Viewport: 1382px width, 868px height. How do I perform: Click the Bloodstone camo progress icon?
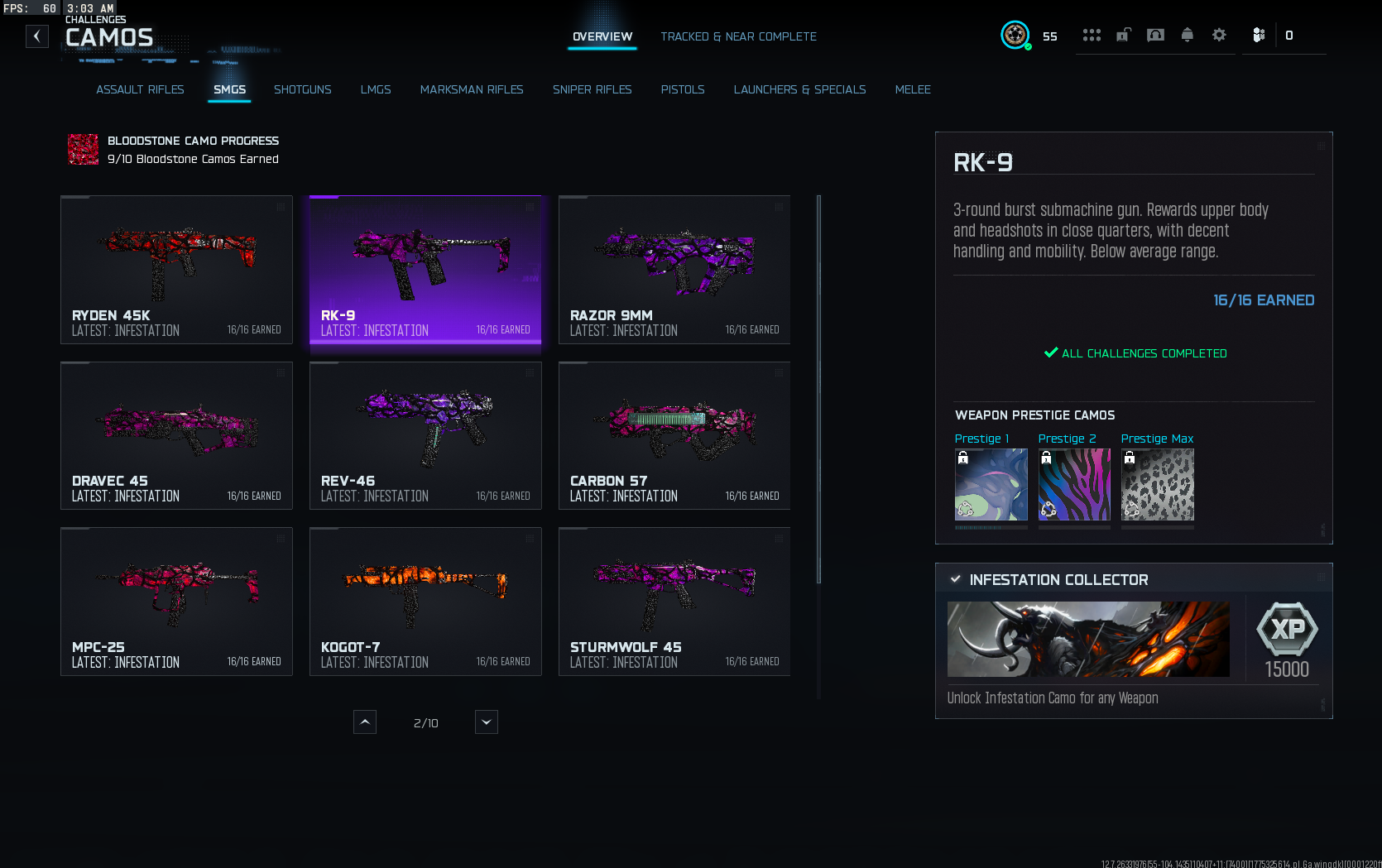click(83, 150)
